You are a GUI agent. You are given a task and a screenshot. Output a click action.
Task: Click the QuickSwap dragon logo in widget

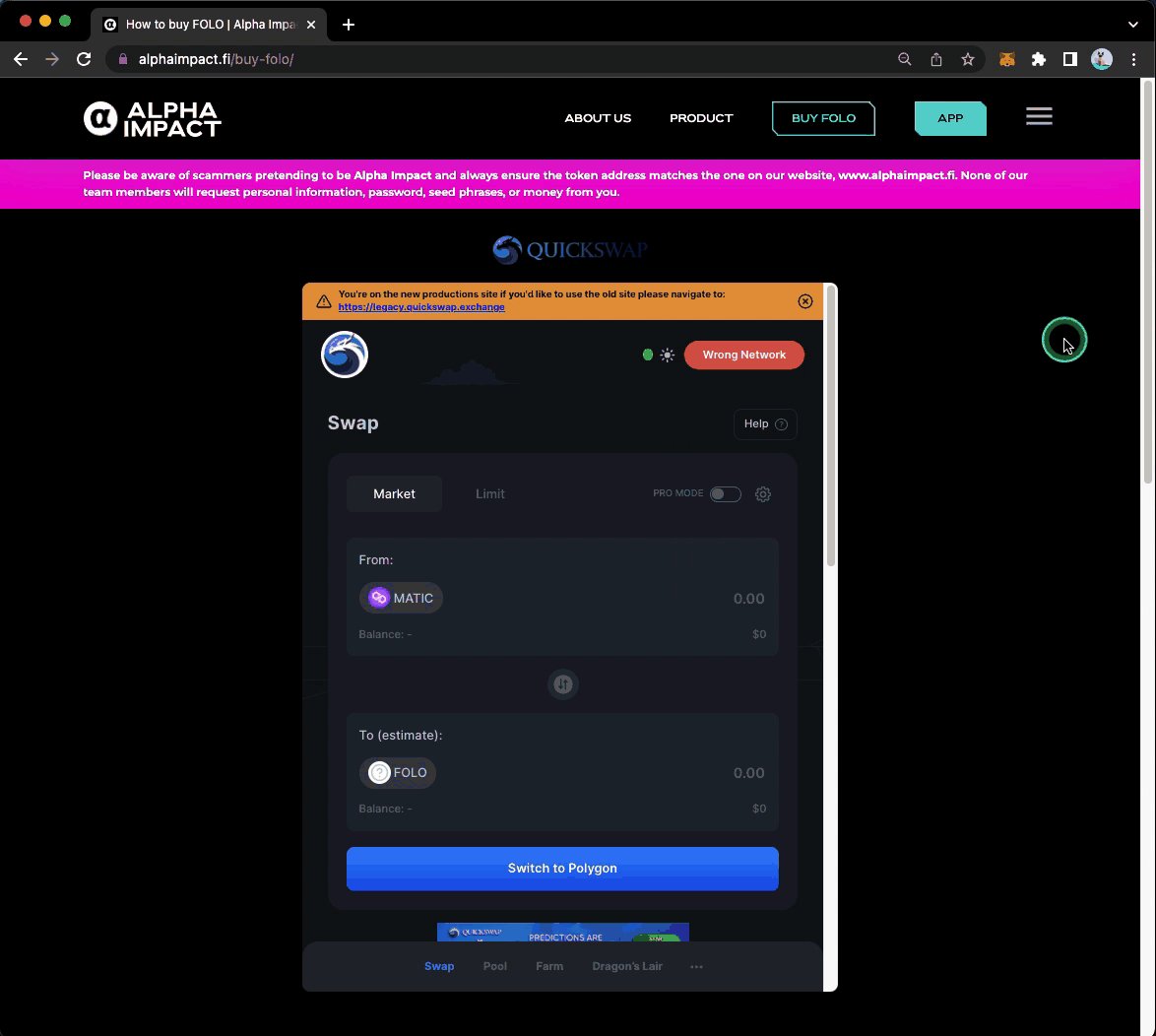click(345, 355)
